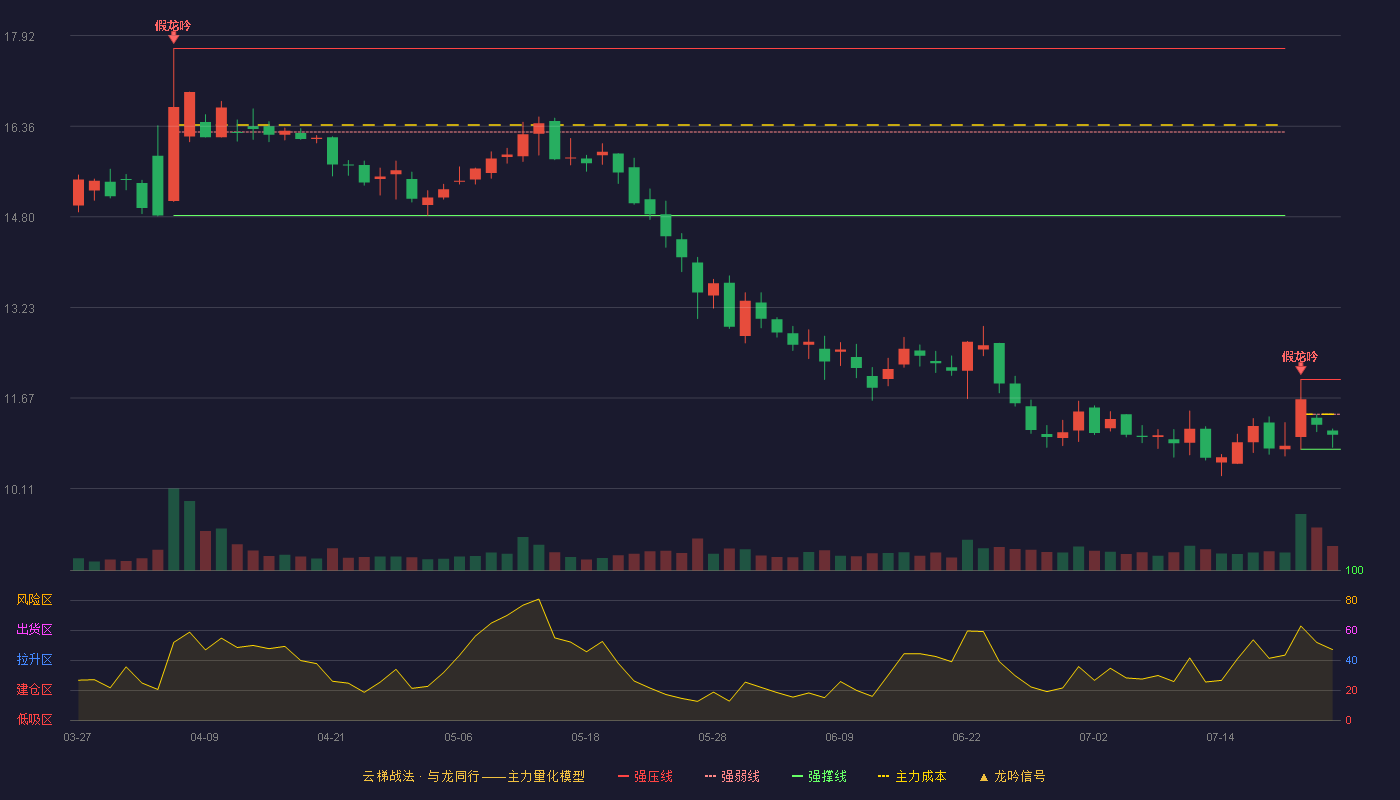
Task: Click the 04-21 date label
Action: (x=331, y=737)
